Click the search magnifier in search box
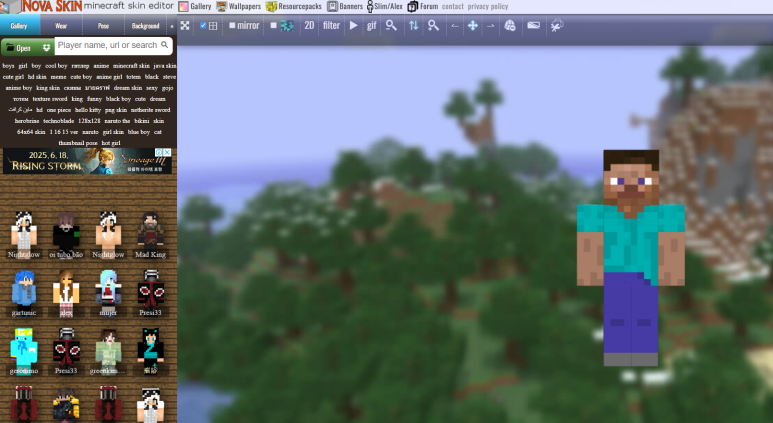 (165, 45)
